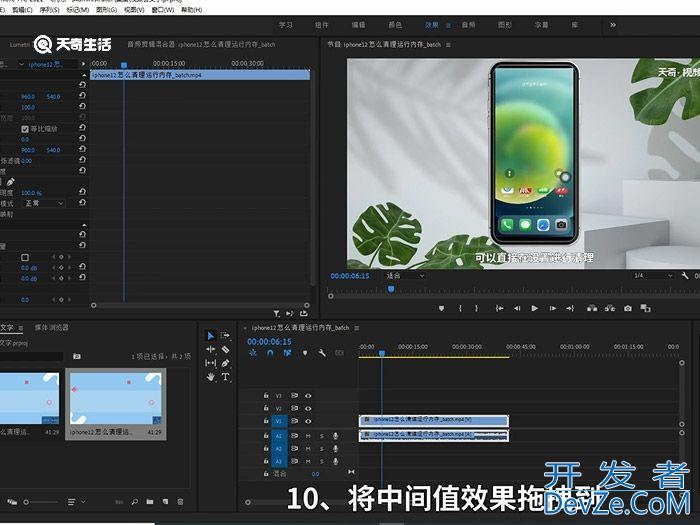
Task: Mute audio track A1
Action: (x=308, y=436)
